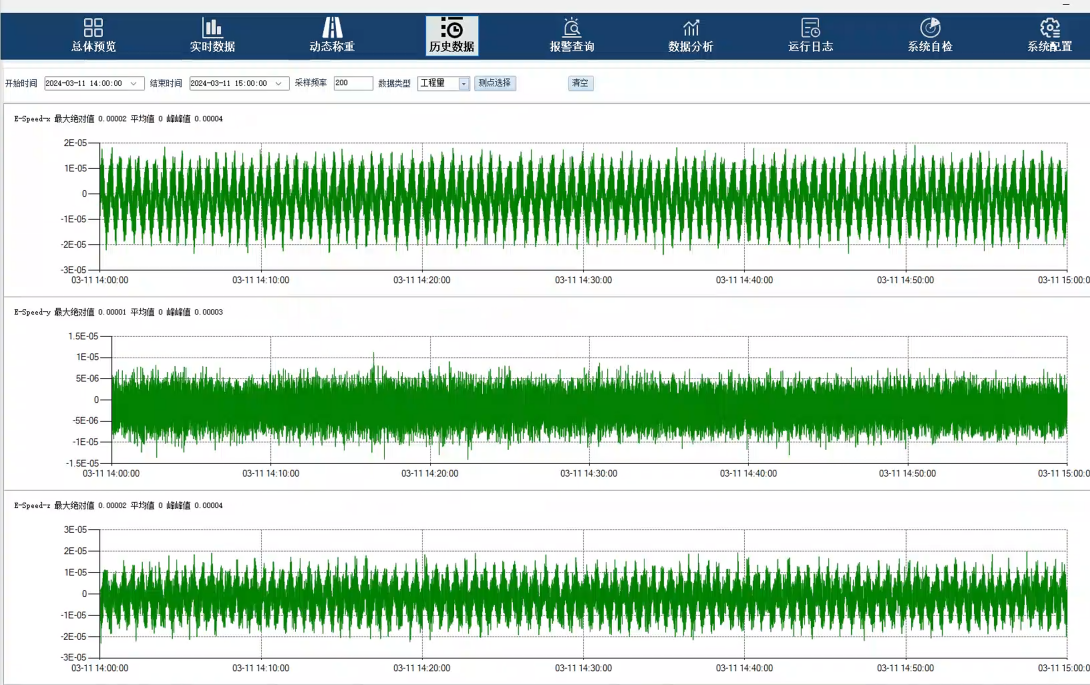Image resolution: width=1090 pixels, height=685 pixels.
Task: Click the E-Speed-y waveform chart
Action: 589,400
